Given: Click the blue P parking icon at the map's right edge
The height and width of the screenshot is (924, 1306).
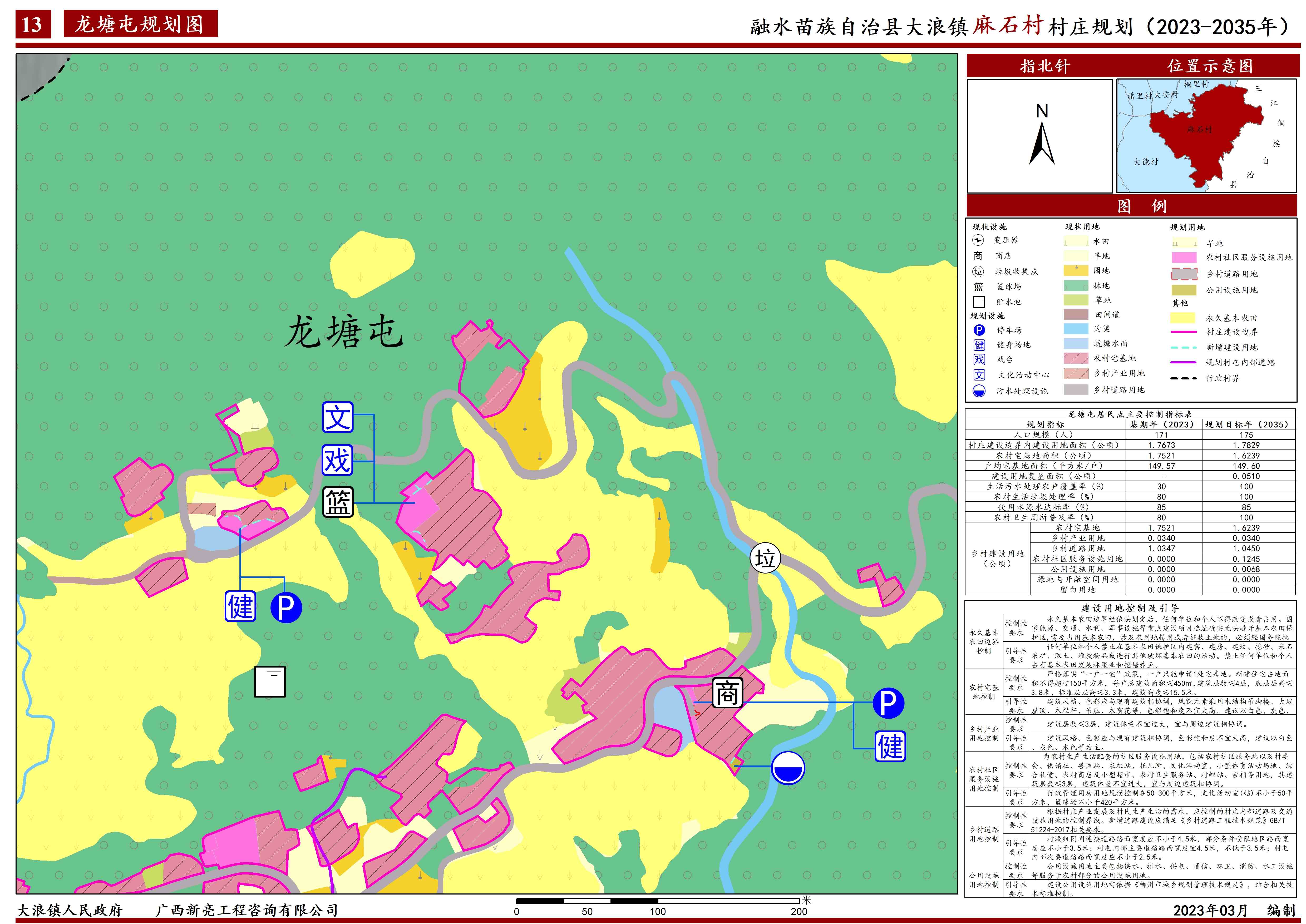Looking at the screenshot, I should click(888, 703).
